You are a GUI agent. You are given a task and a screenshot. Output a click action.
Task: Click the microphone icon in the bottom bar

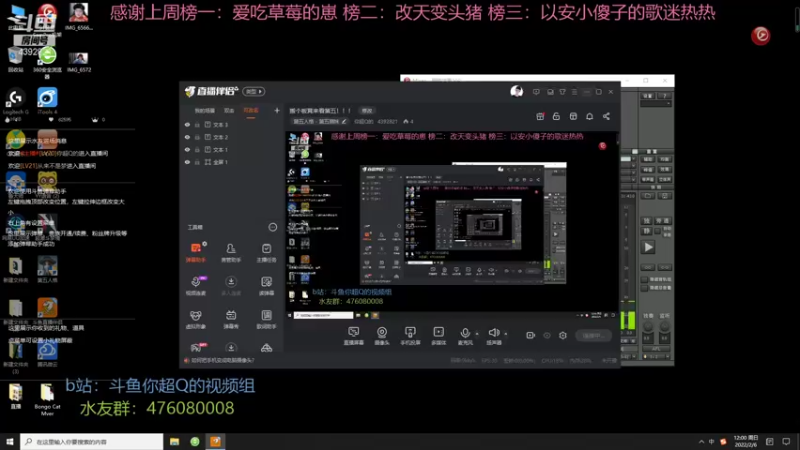[465, 334]
